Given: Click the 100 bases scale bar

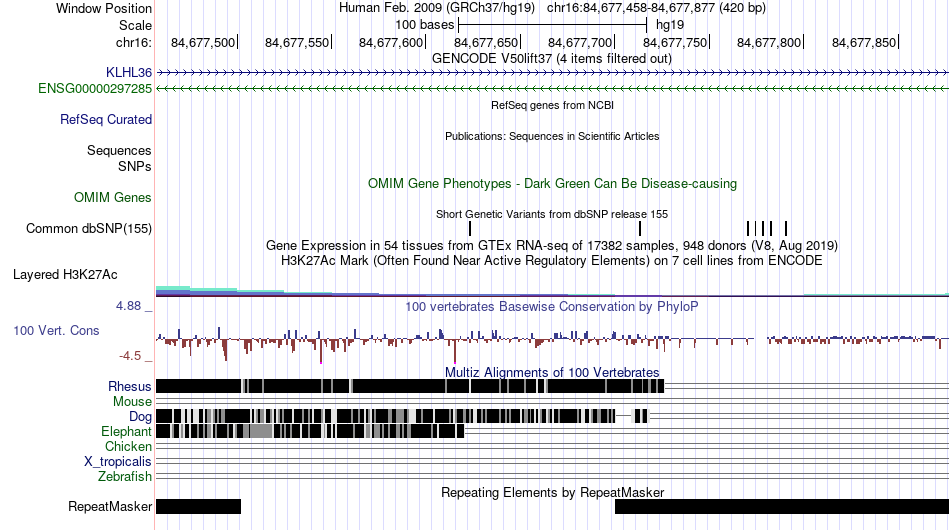Looking at the screenshot, I should pyautogui.click(x=553, y=25).
